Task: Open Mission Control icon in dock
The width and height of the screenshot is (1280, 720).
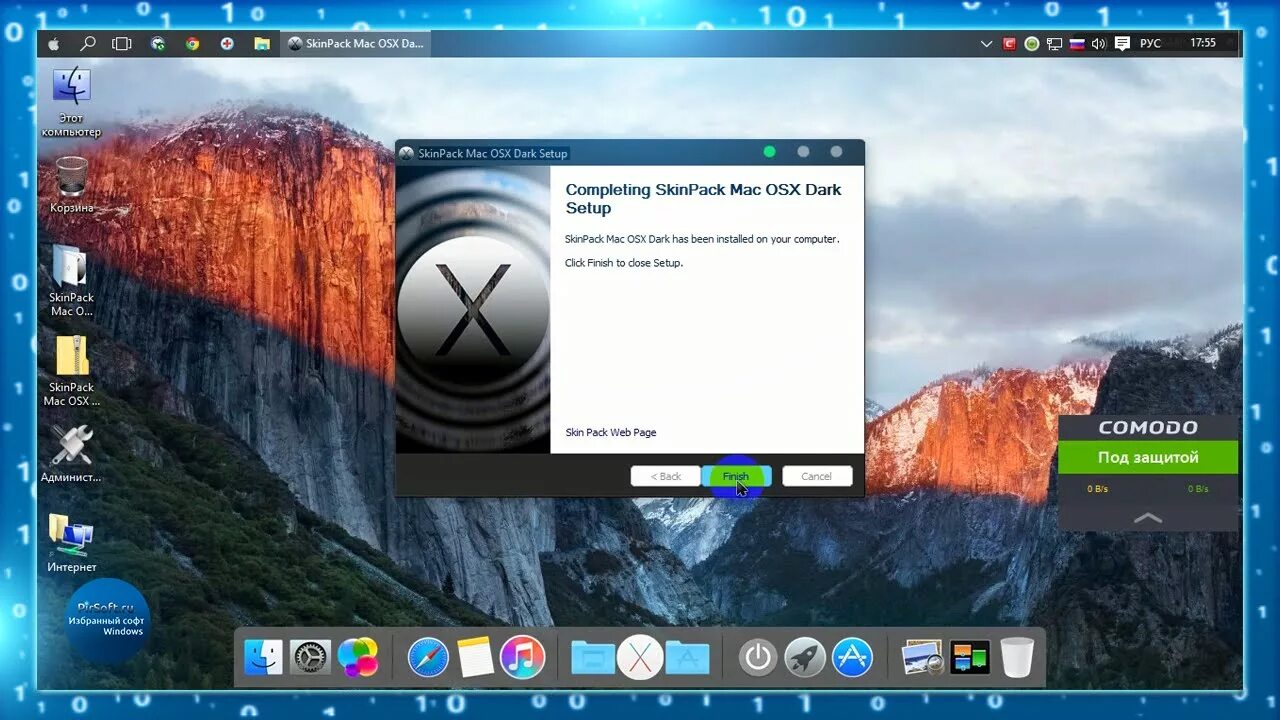Action: (x=970, y=657)
